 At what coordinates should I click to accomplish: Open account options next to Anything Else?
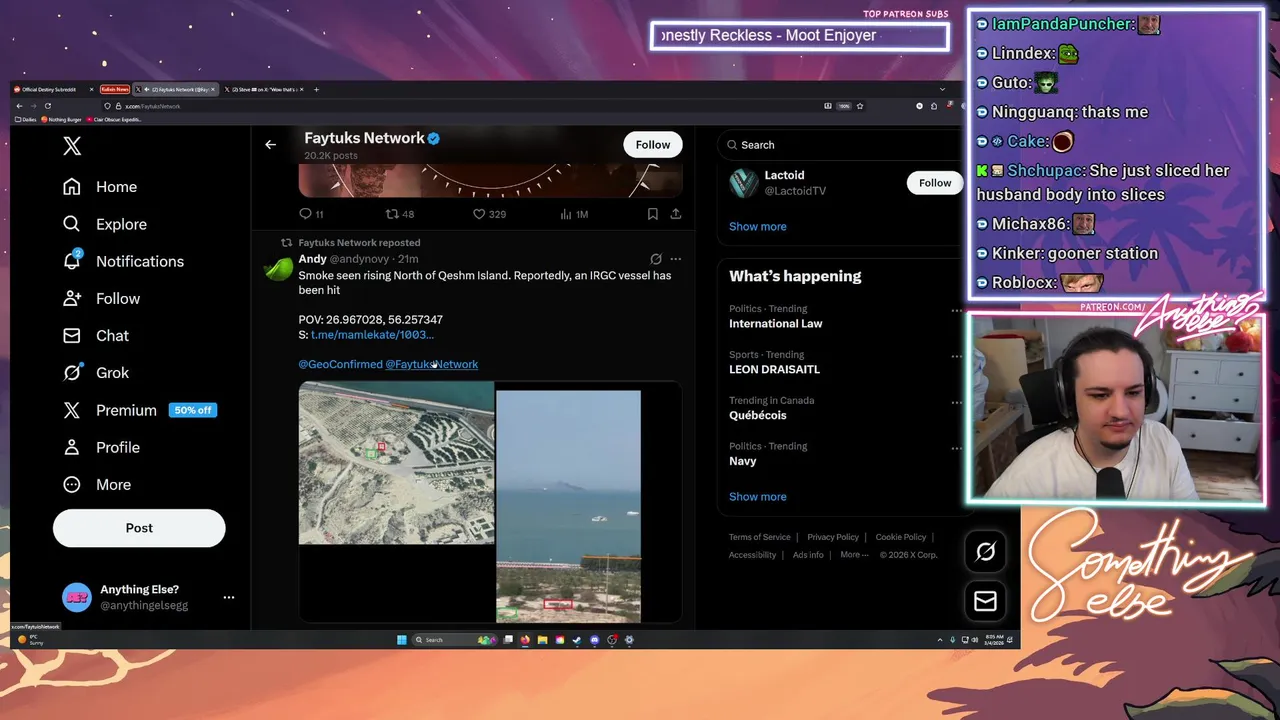[x=229, y=597]
